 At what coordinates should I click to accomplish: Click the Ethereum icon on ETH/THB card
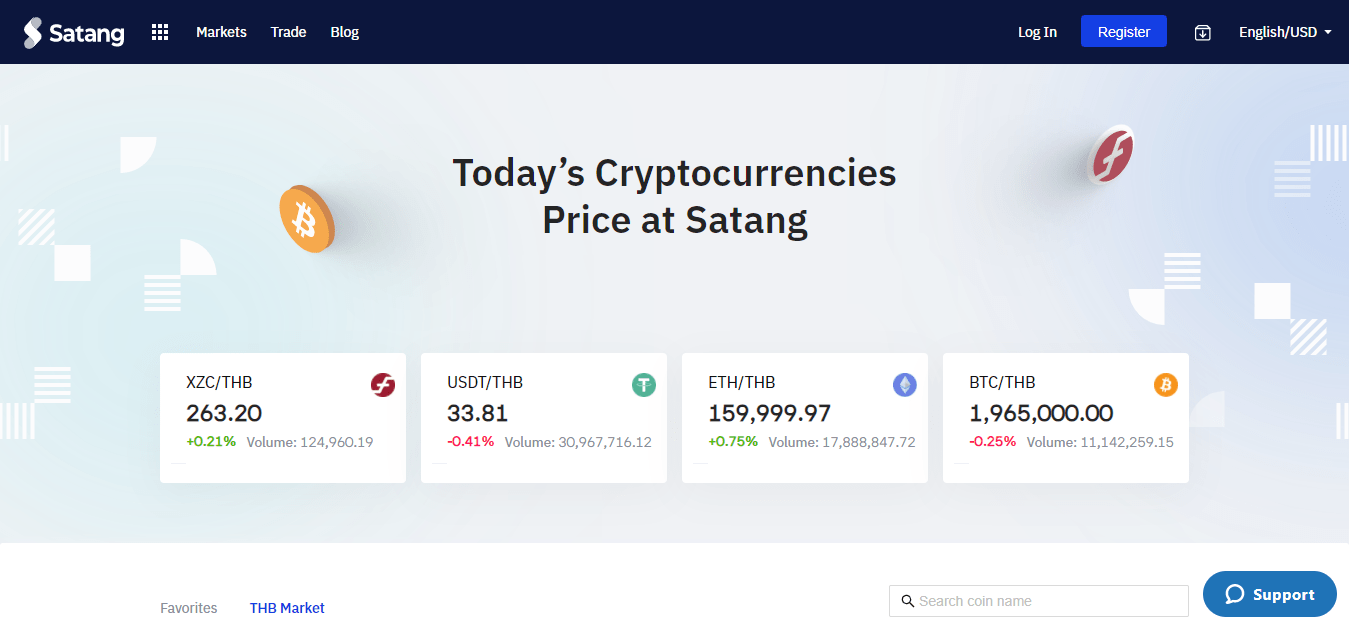[x=904, y=384]
